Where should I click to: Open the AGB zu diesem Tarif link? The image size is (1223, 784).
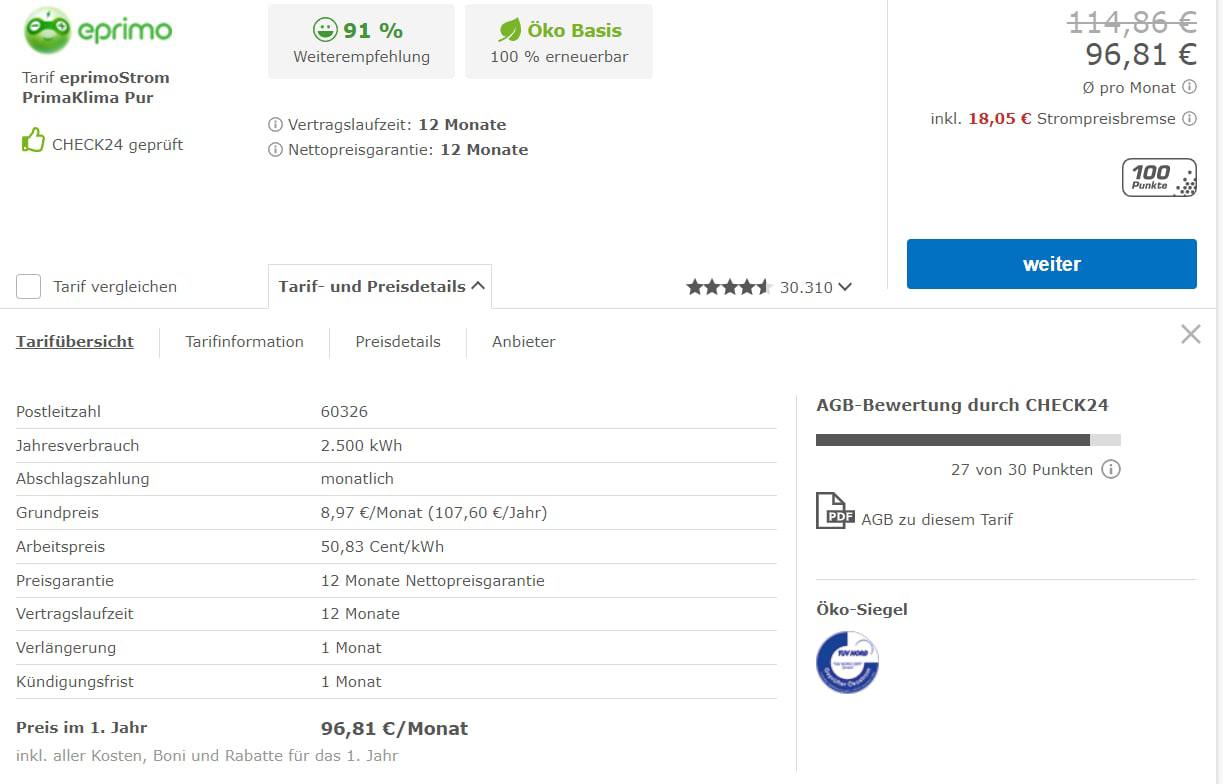click(936, 519)
